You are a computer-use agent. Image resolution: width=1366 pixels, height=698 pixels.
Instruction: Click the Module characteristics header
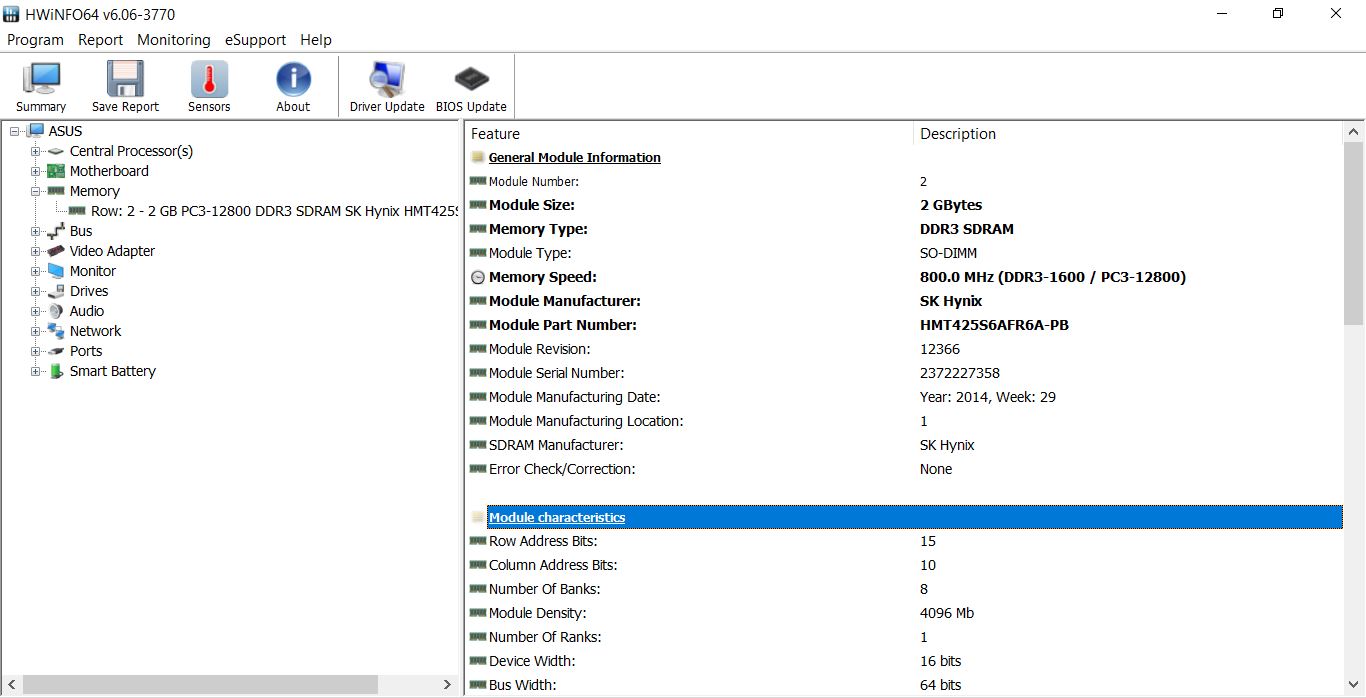click(x=557, y=517)
